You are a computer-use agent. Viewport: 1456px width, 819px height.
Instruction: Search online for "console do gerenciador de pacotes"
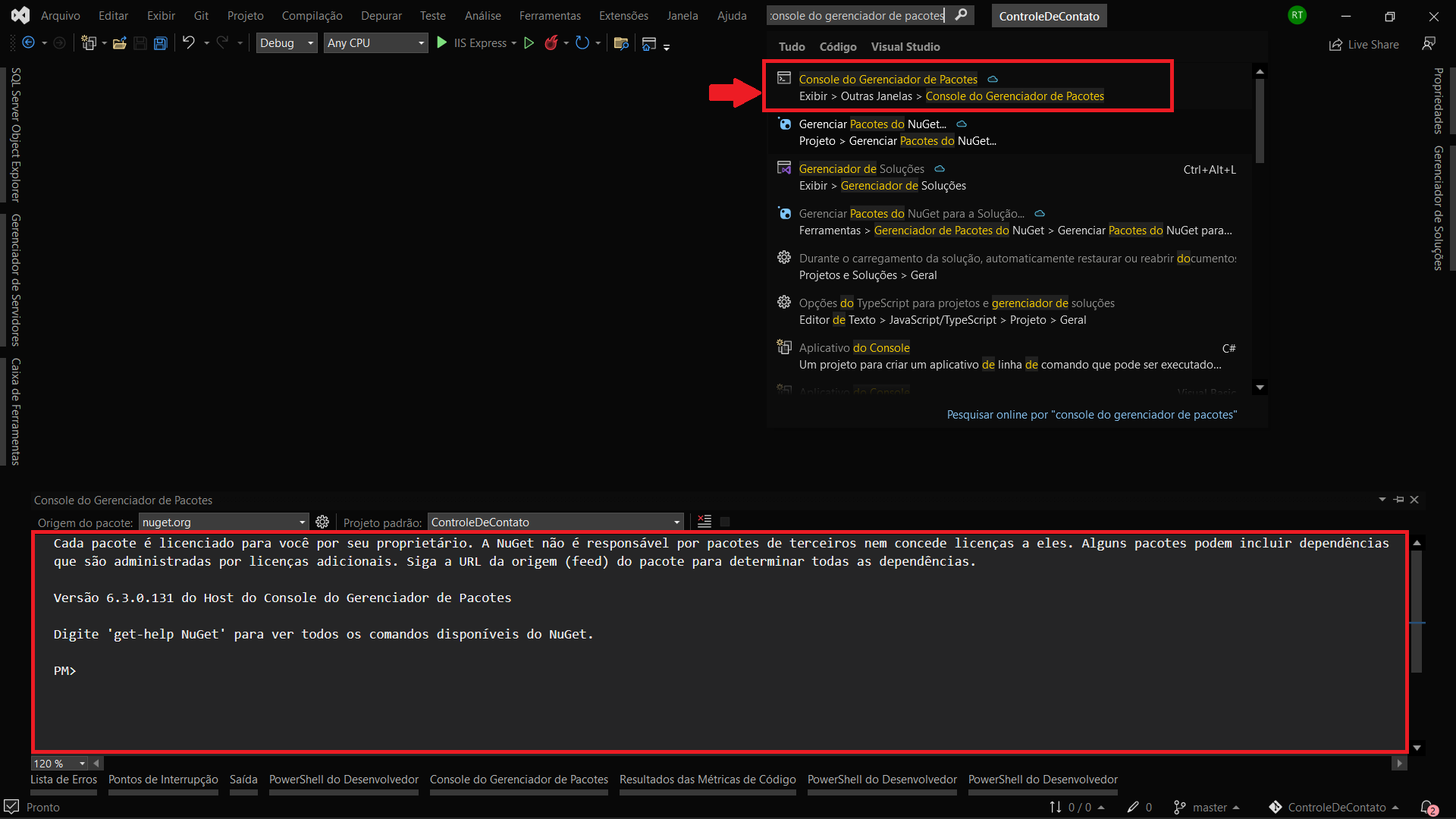point(1091,414)
